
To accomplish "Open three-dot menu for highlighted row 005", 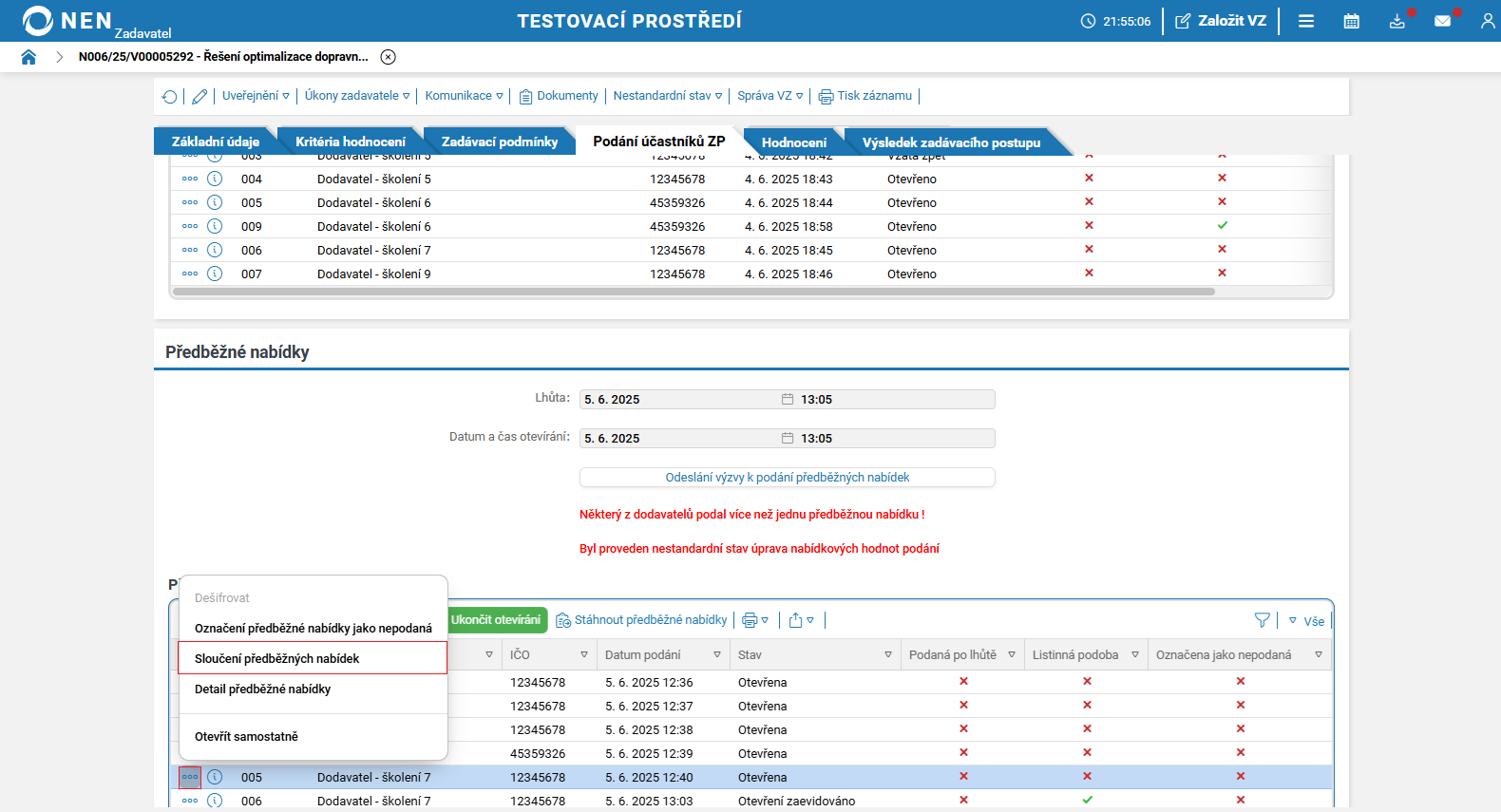I will coord(190,777).
